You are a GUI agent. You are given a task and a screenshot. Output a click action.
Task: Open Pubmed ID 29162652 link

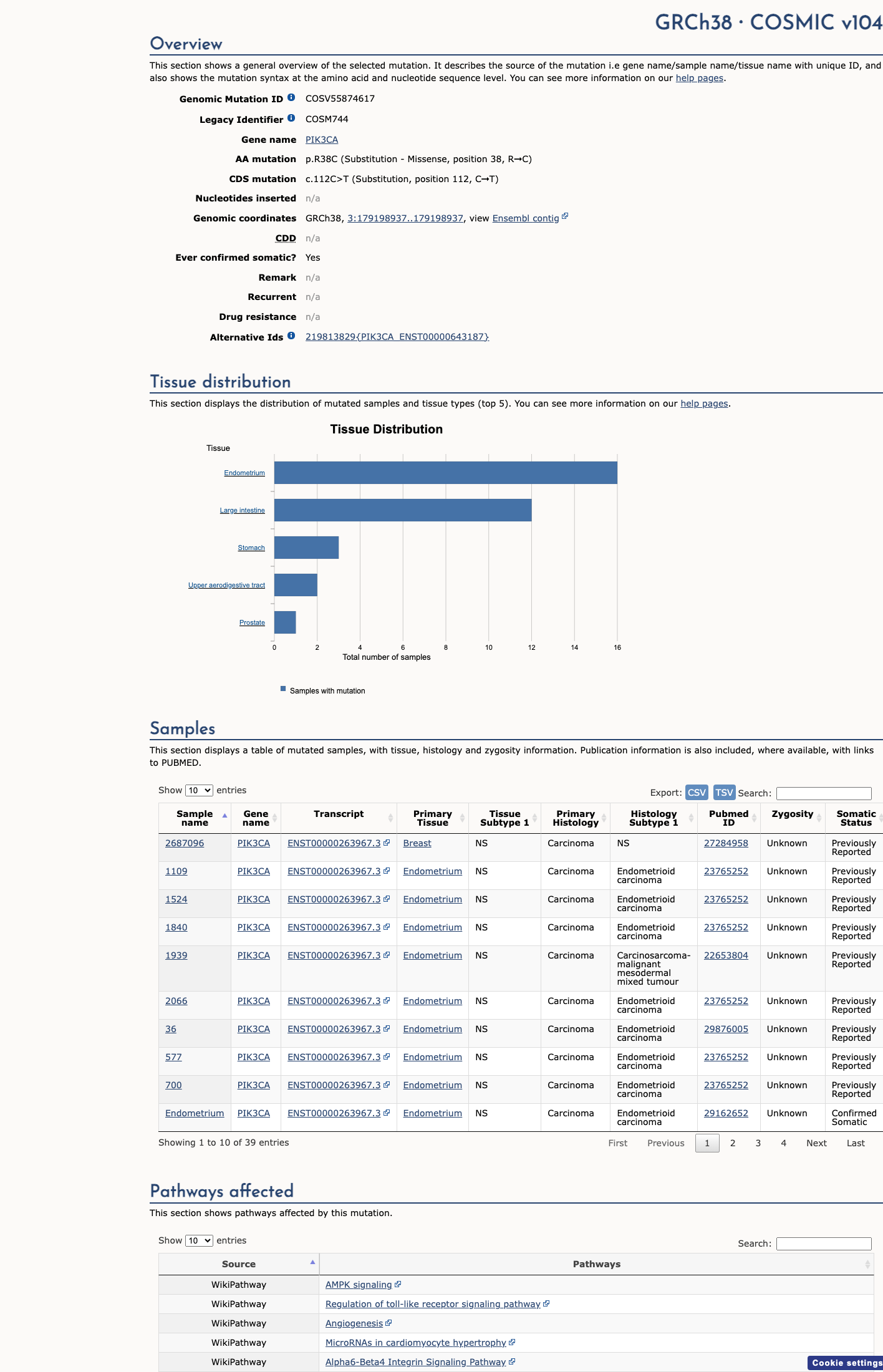click(x=726, y=1113)
